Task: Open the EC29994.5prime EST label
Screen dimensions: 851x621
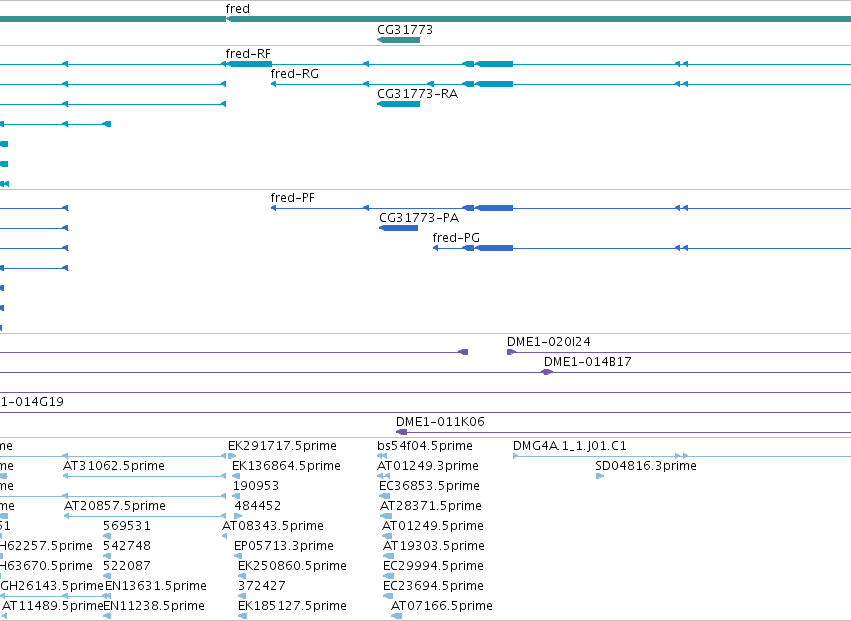Action: click(x=433, y=566)
